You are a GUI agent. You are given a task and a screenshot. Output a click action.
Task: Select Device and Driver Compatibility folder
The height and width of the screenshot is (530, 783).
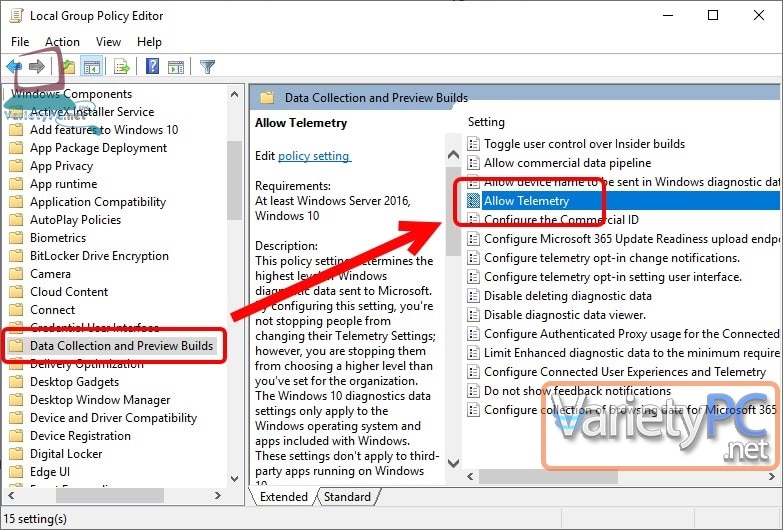pyautogui.click(x=113, y=418)
